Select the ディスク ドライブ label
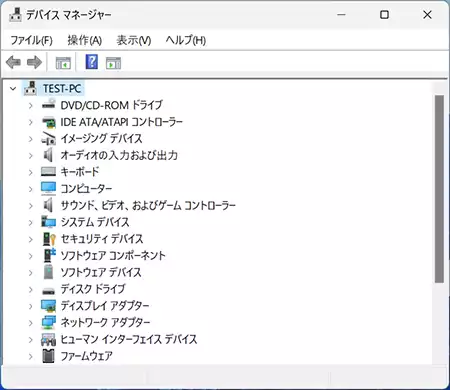 [93, 289]
